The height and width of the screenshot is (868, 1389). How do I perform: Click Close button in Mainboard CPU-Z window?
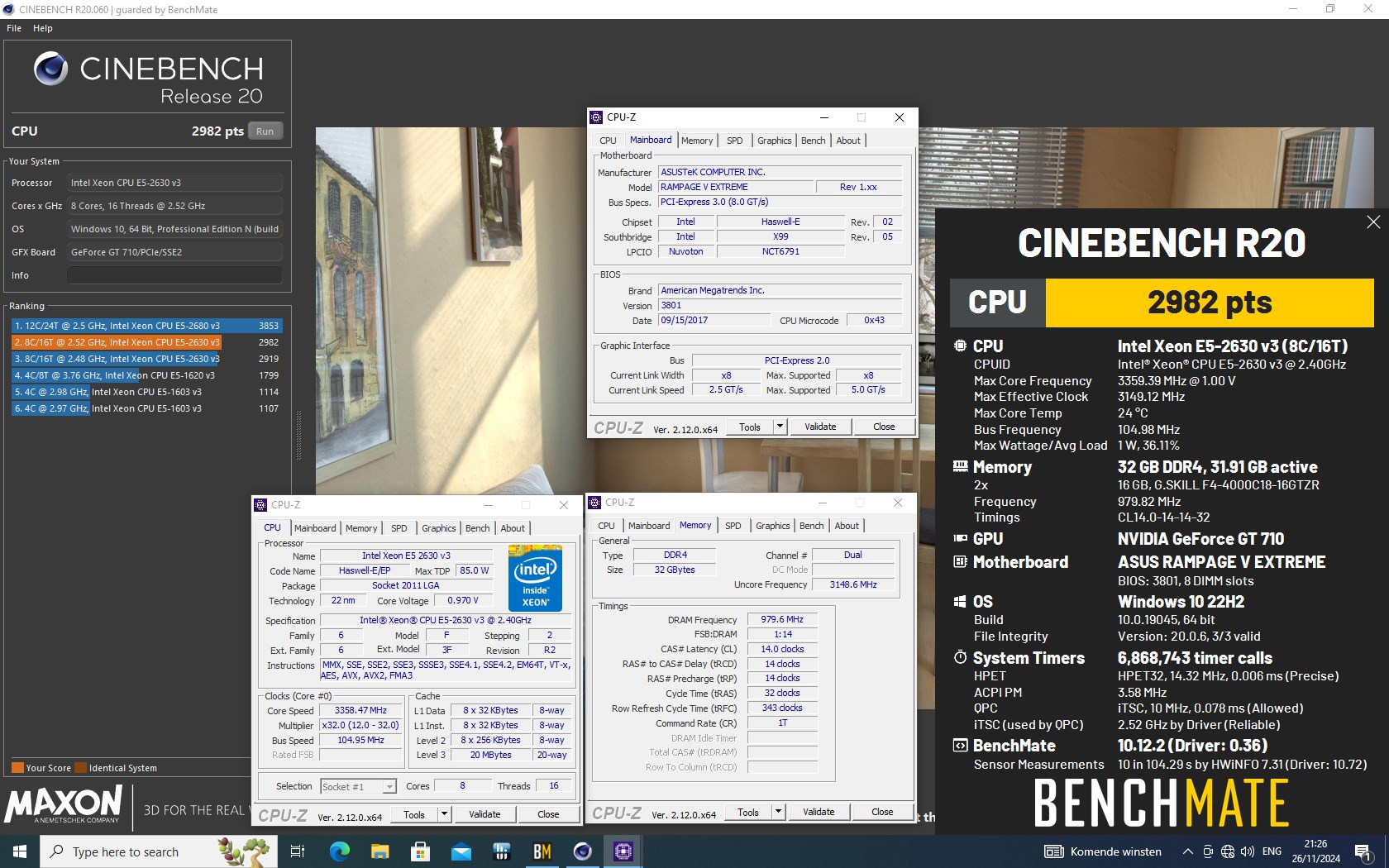click(x=884, y=427)
